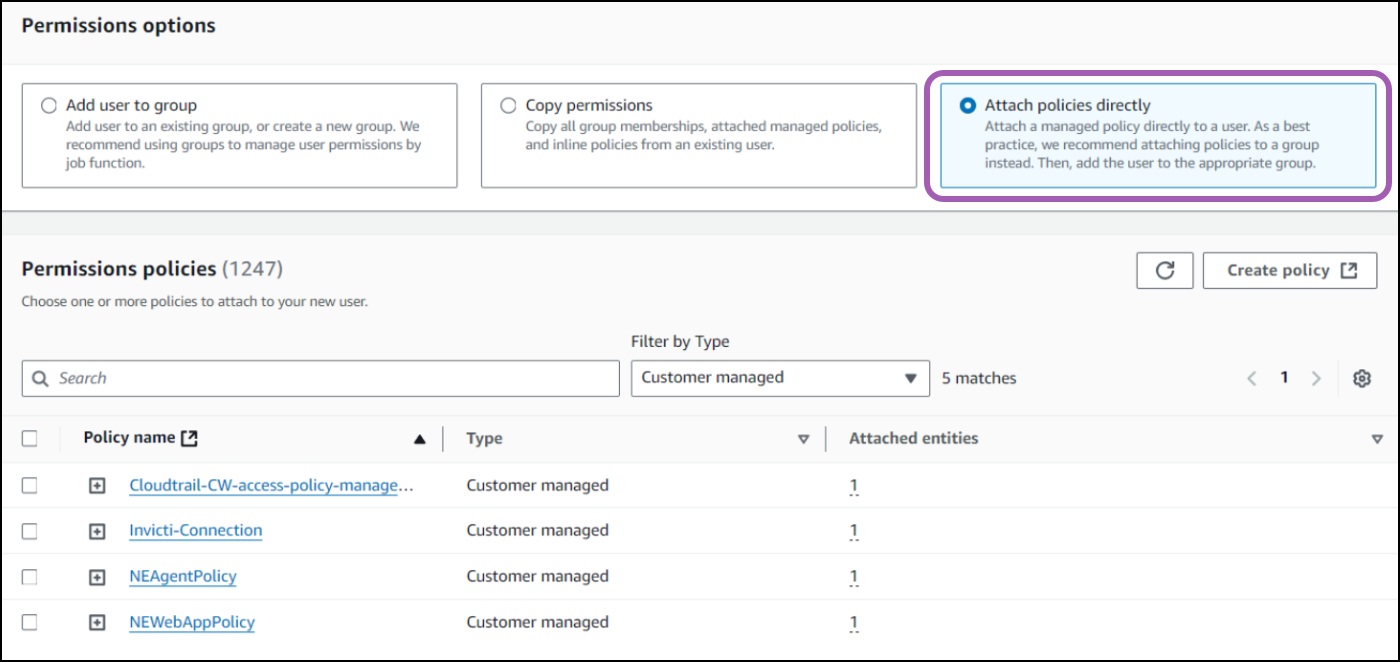
Task: Go to the next page of policies
Action: [x=1316, y=378]
